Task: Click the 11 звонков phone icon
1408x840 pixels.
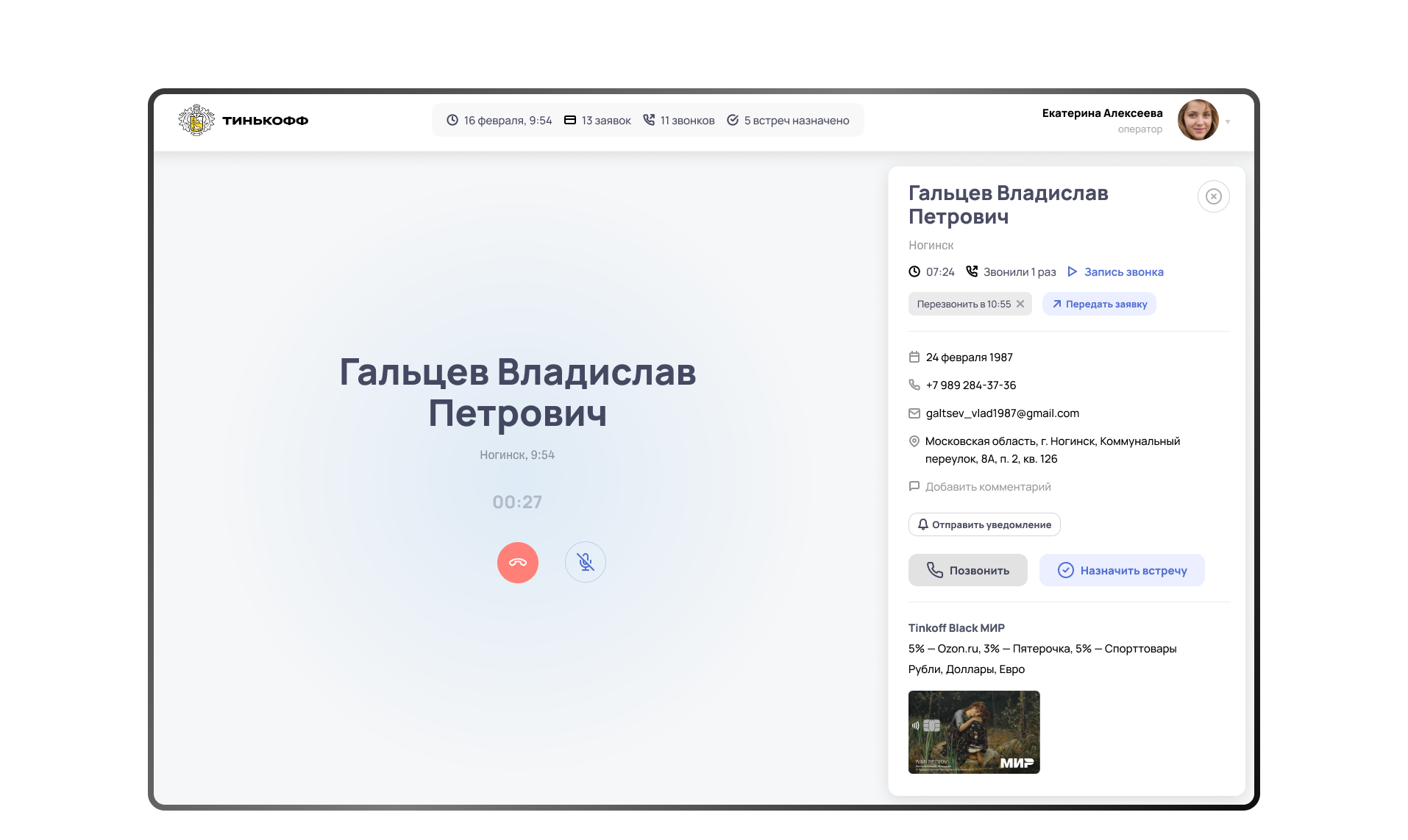Action: click(x=649, y=120)
